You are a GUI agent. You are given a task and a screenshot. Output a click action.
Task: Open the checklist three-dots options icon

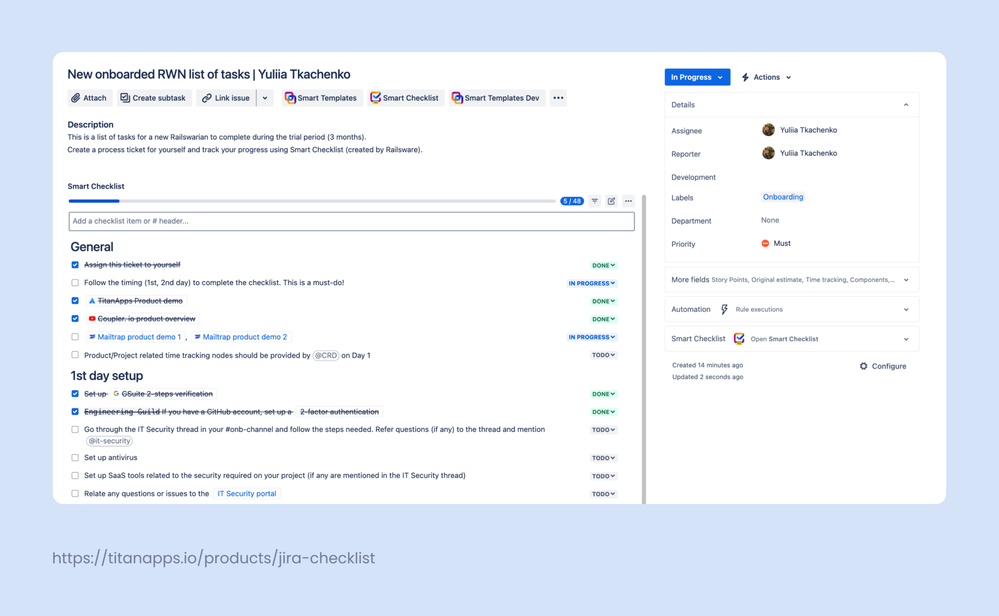pos(628,201)
